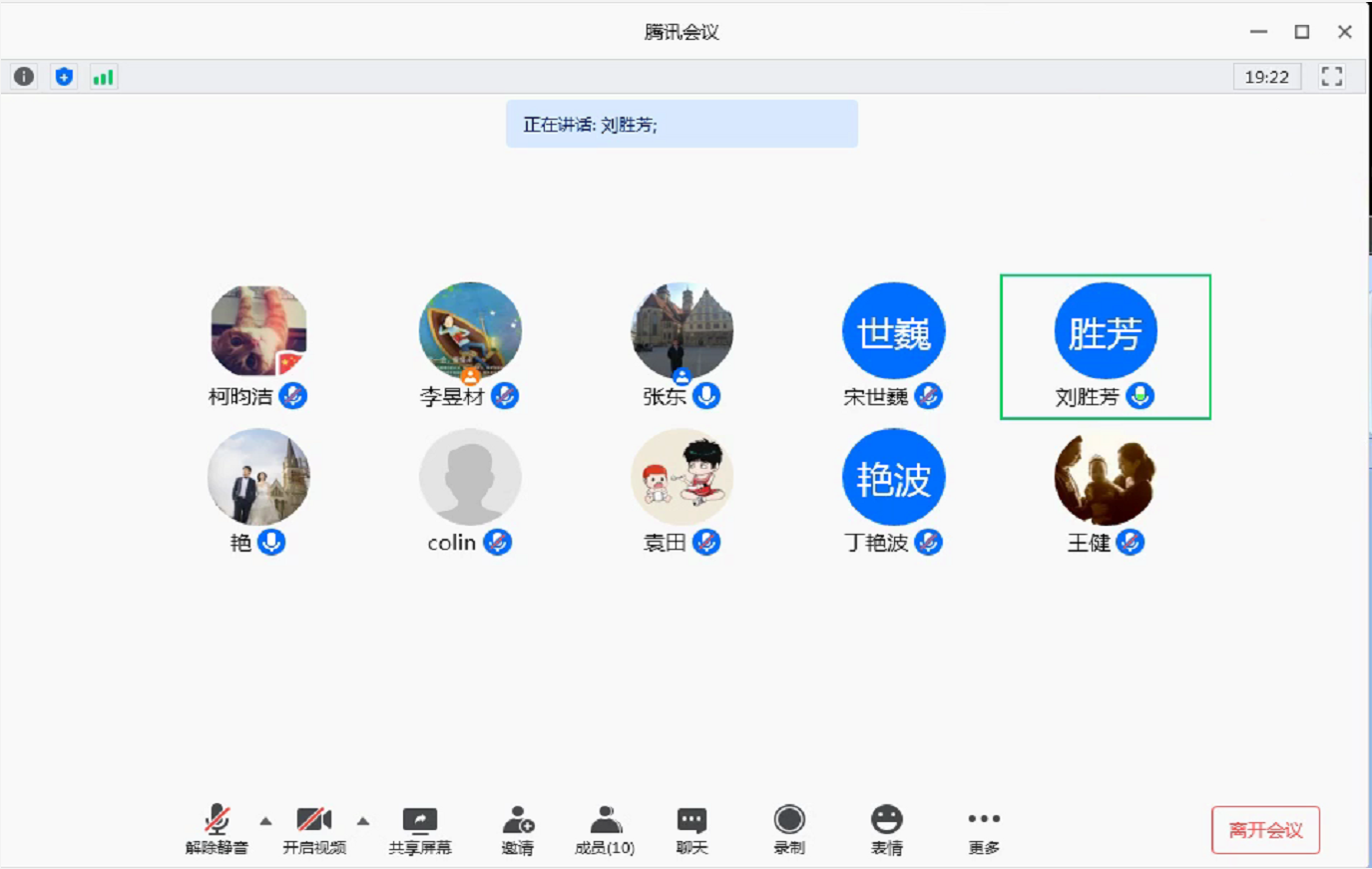Open the Share Screen (共享屏幕) tool
Screen dimensions: 1372x869
[x=419, y=830]
